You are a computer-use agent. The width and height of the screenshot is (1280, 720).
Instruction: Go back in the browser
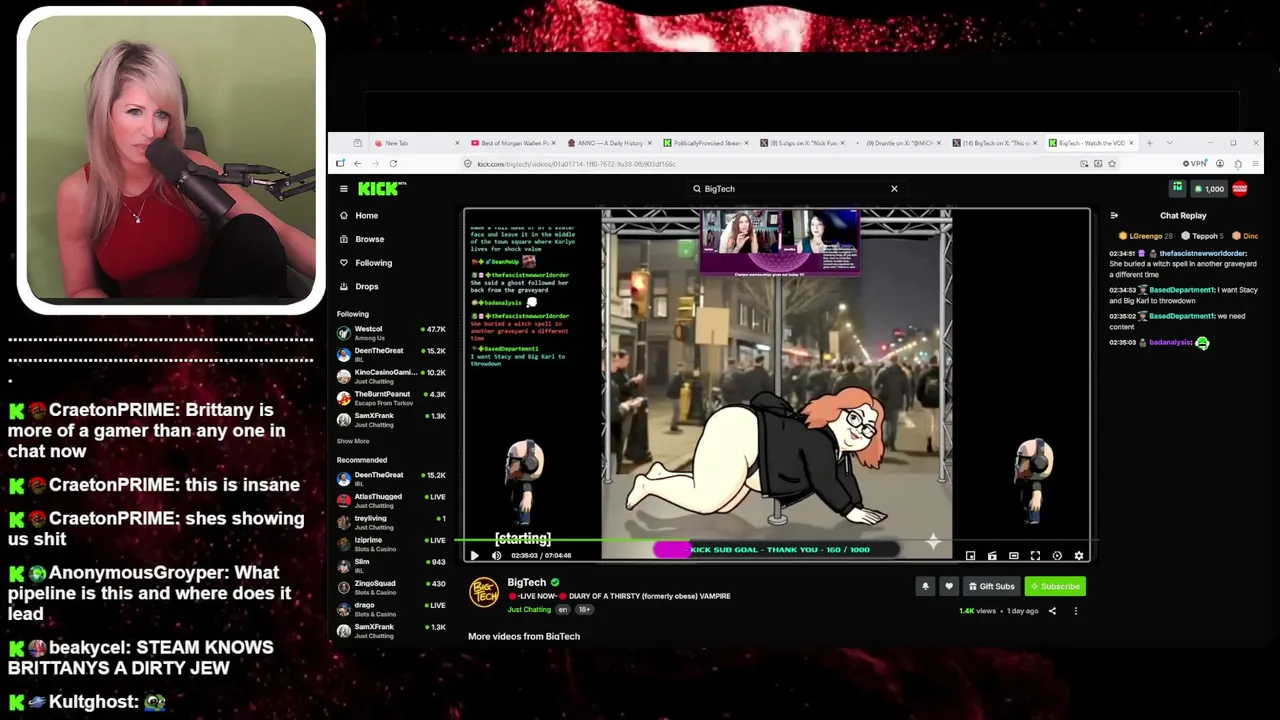(357, 164)
